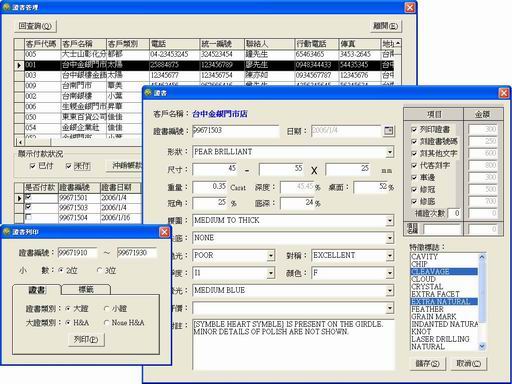Open the MEDIUM BLUE fluorescence dropdown
The height and width of the screenshot is (384, 512).
[x=390, y=291]
